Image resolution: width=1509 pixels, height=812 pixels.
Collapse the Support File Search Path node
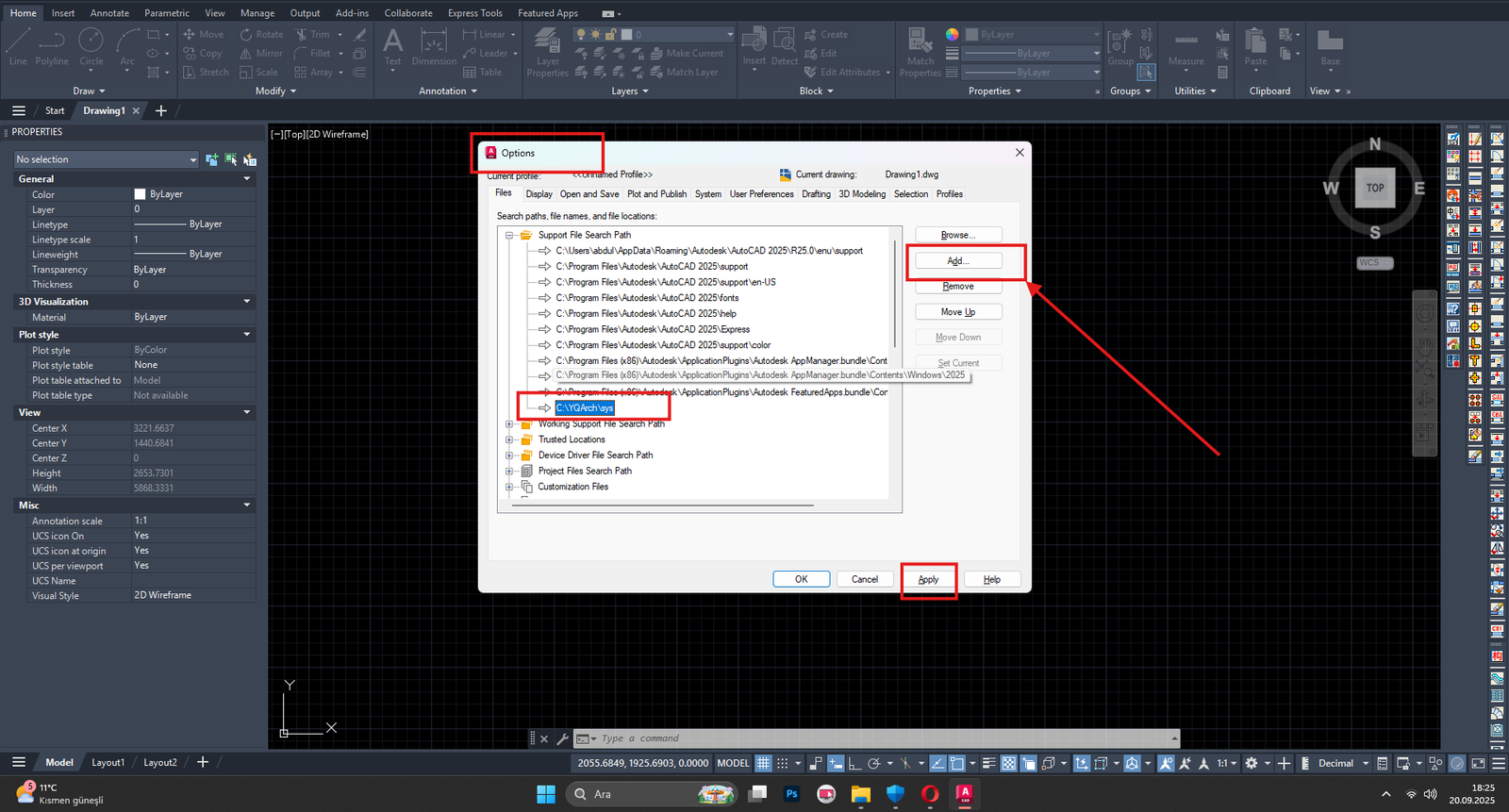[509, 236]
